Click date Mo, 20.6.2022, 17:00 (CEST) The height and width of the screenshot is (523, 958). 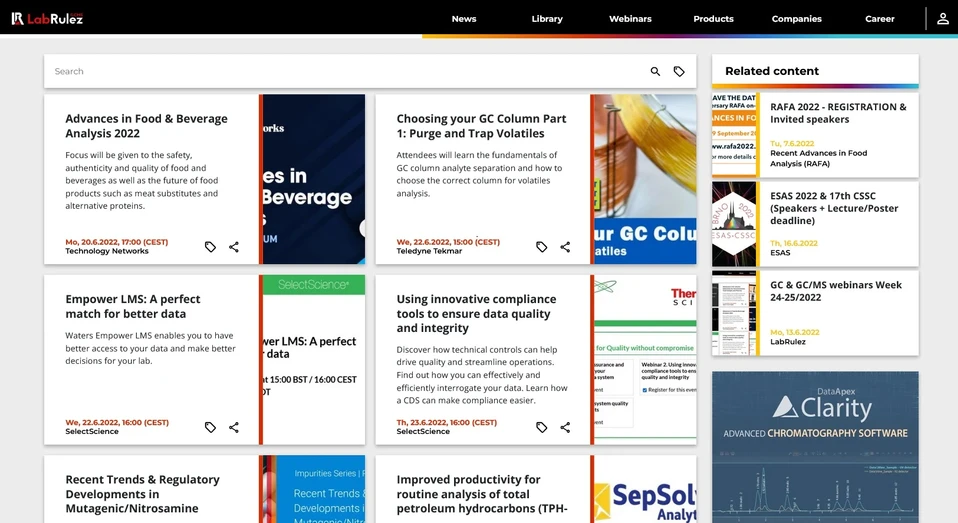click(117, 242)
